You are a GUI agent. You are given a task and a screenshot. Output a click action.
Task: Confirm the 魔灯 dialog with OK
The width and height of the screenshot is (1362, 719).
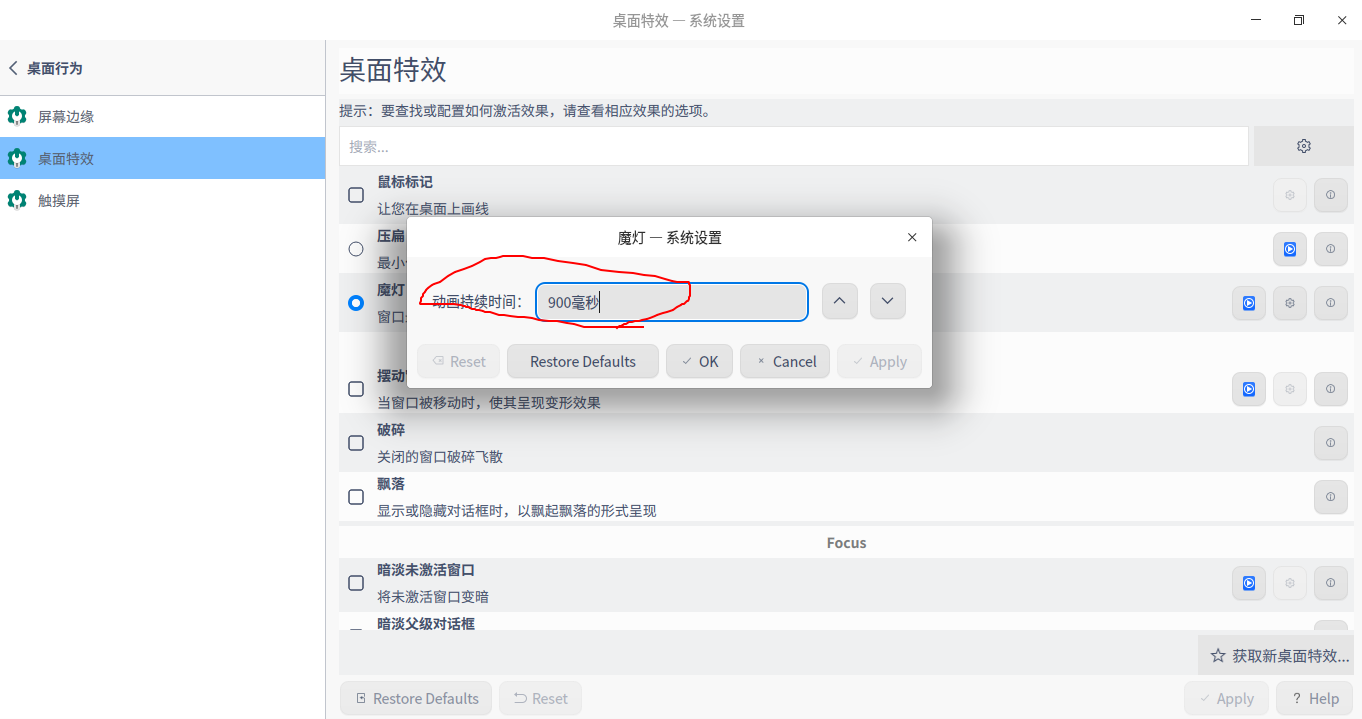pos(699,362)
